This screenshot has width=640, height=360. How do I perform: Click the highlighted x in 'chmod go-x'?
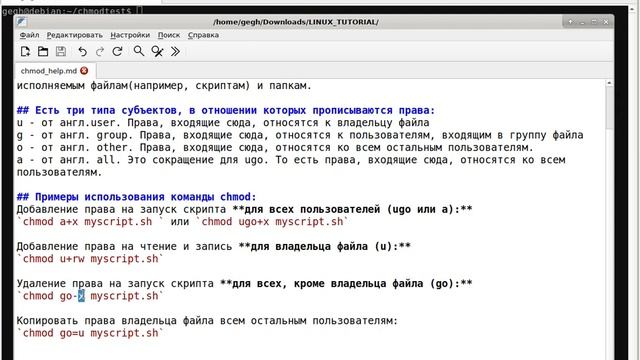click(81, 296)
